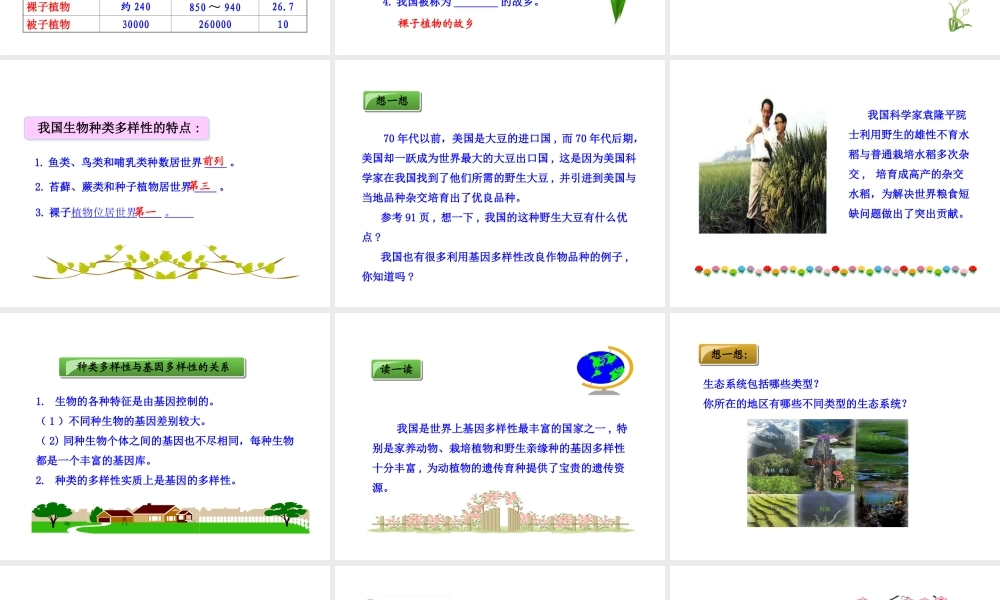The image size is (1000, 600).
Task: Click the green 想一想 label button
Action: (392, 101)
